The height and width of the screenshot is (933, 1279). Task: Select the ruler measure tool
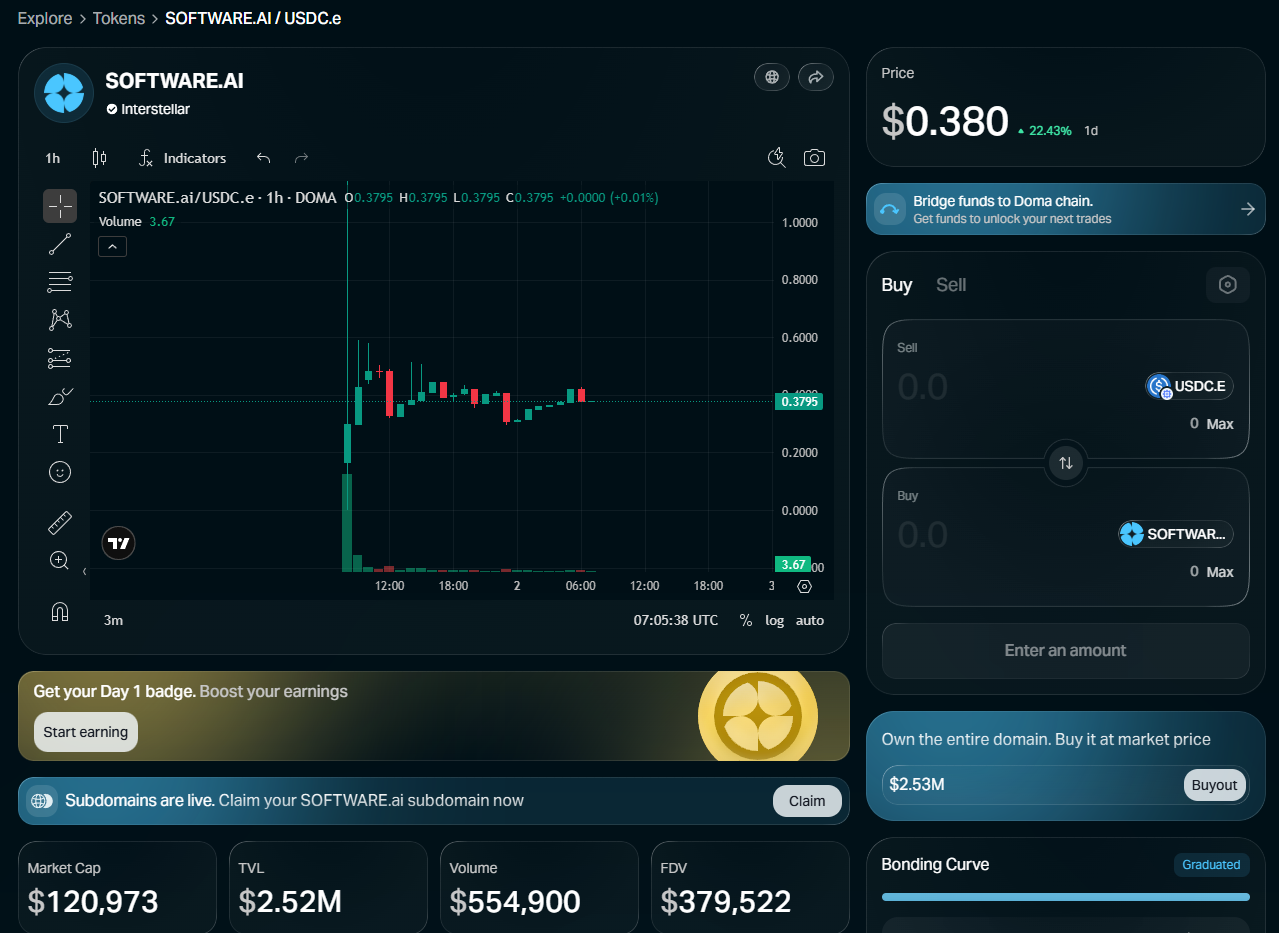(60, 522)
